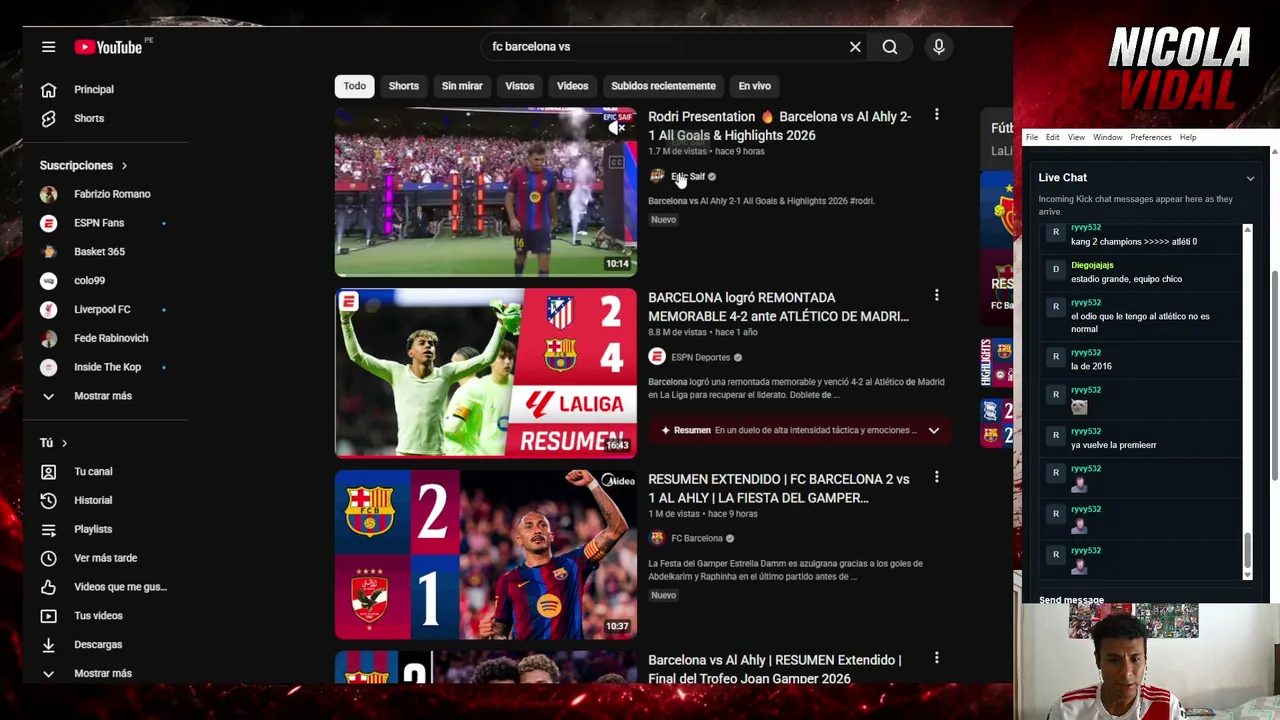Open the Window menu in the chat window
This screenshot has width=1280, height=720.
[x=1108, y=137]
